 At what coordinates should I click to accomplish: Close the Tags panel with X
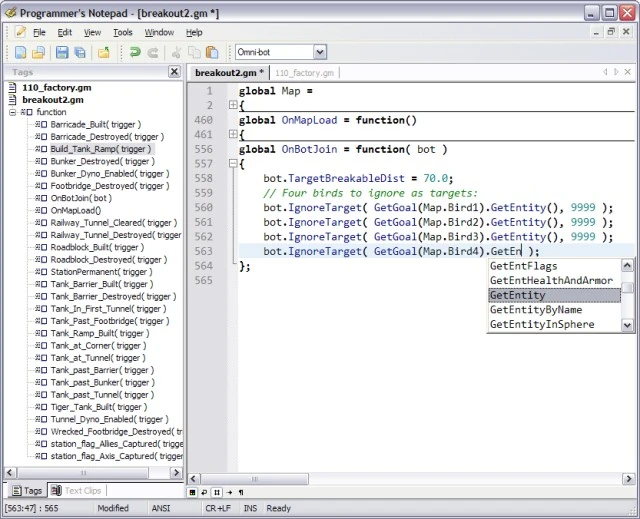[x=174, y=73]
